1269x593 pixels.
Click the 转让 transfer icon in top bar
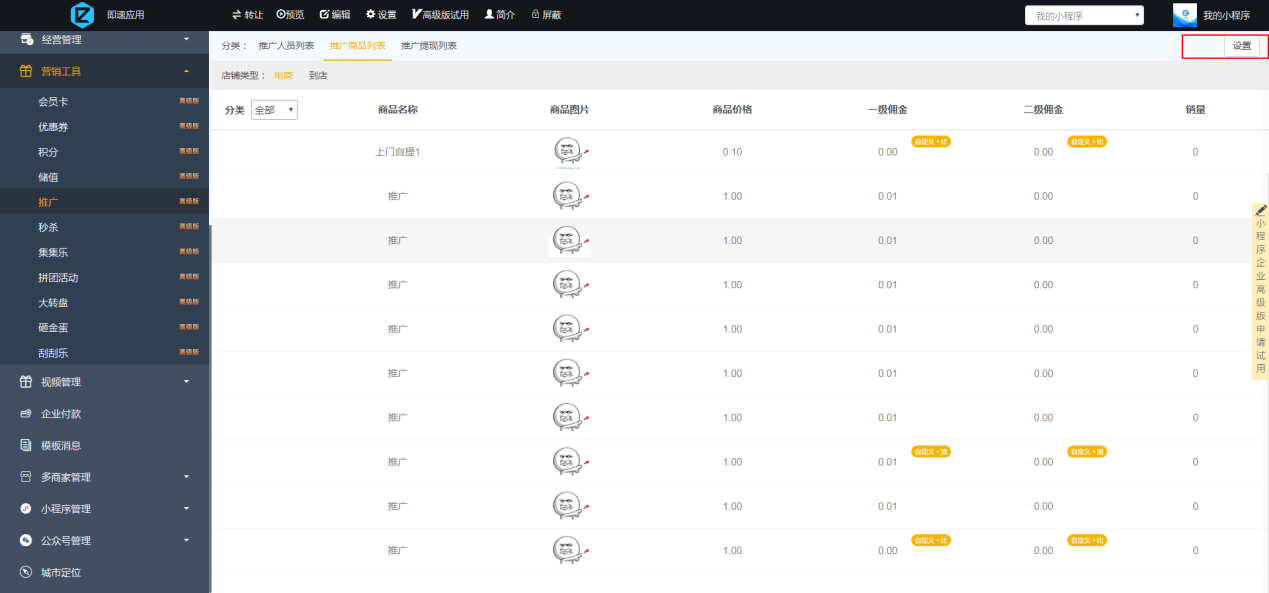click(236, 15)
